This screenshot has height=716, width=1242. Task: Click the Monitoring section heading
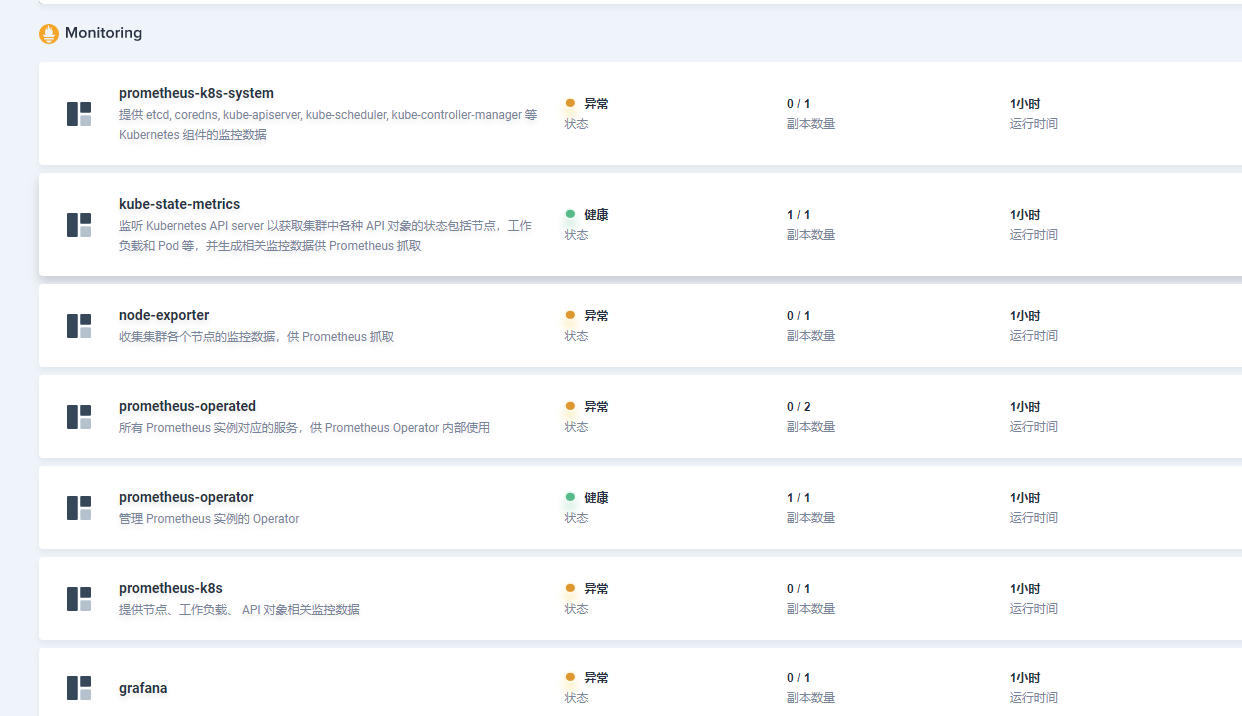[x=104, y=33]
